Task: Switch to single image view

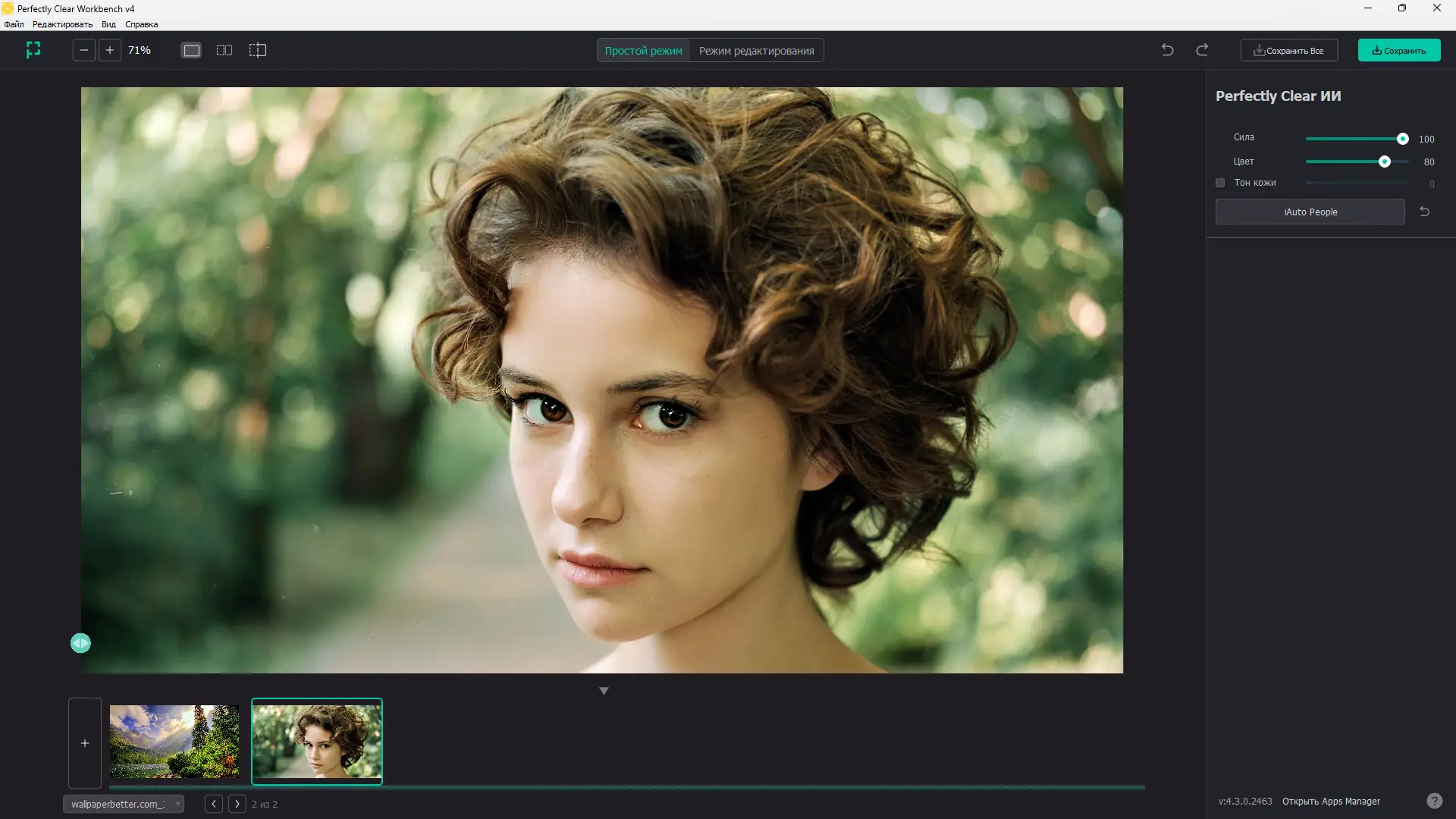Action: (191, 50)
